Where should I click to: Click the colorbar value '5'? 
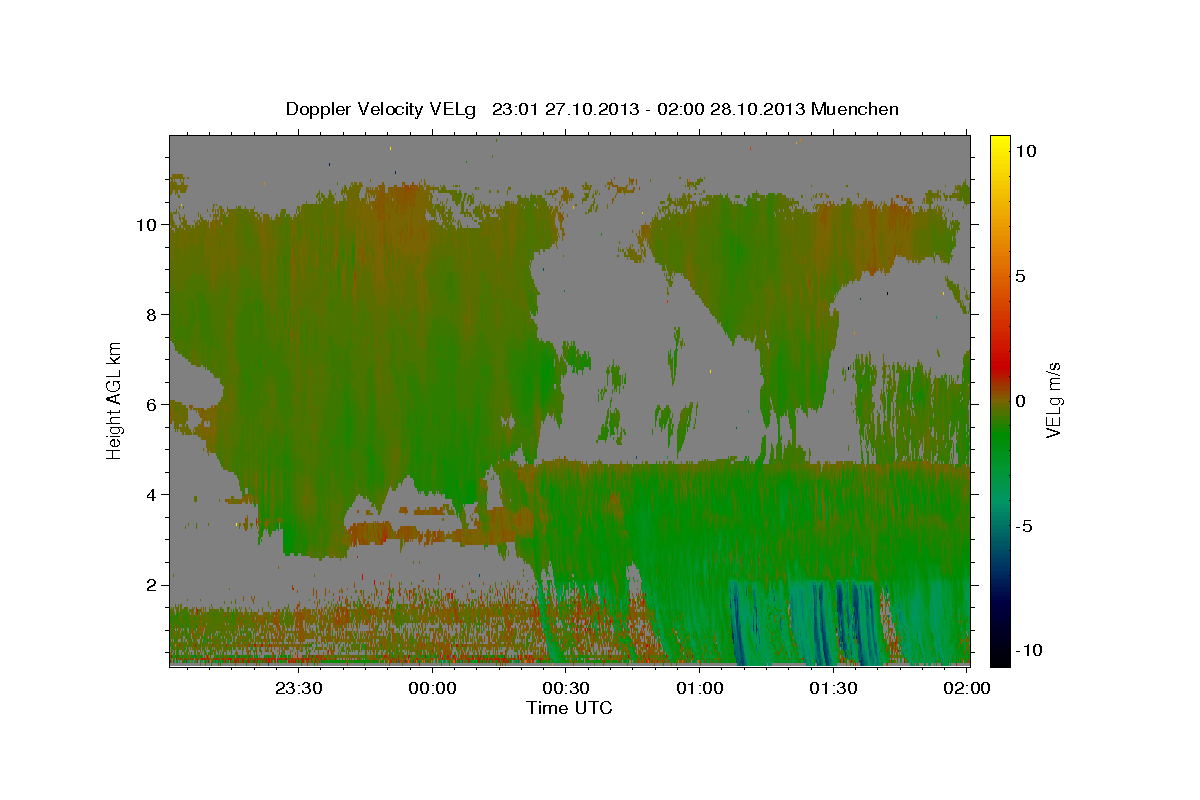point(1021,276)
